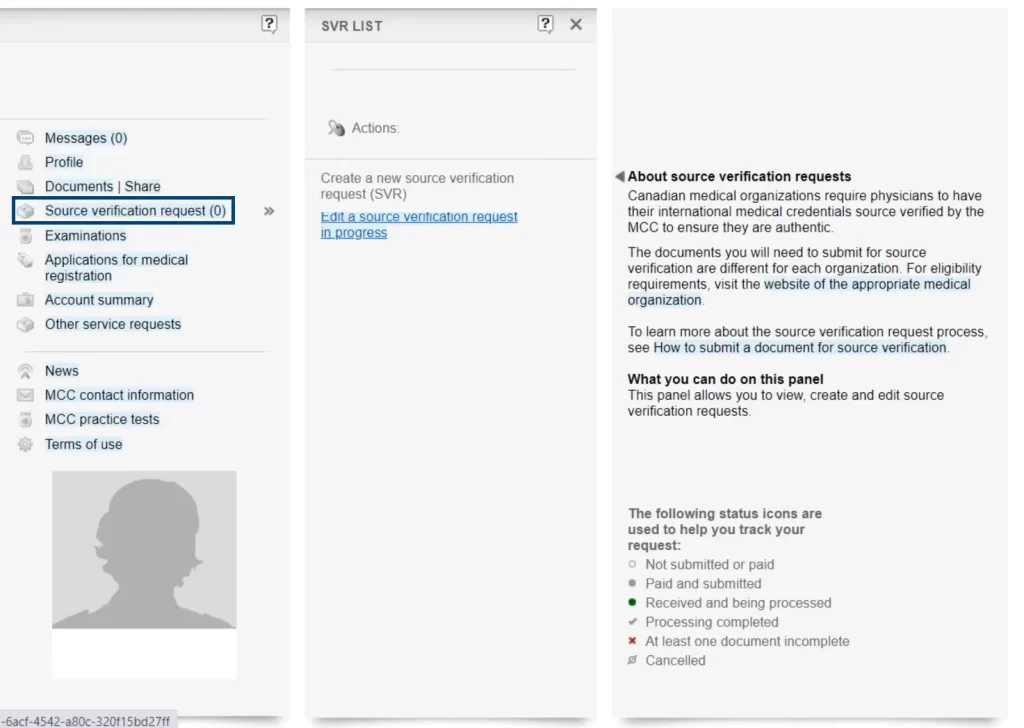Click the profile photo placeholder
Screen dimensions: 1024x728
click(144, 549)
